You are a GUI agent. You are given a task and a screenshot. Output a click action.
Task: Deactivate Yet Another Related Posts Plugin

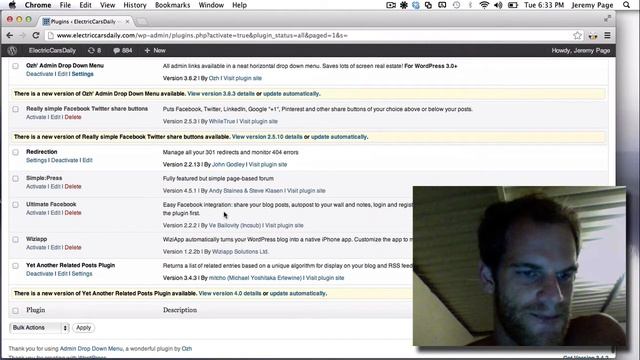[40, 274]
